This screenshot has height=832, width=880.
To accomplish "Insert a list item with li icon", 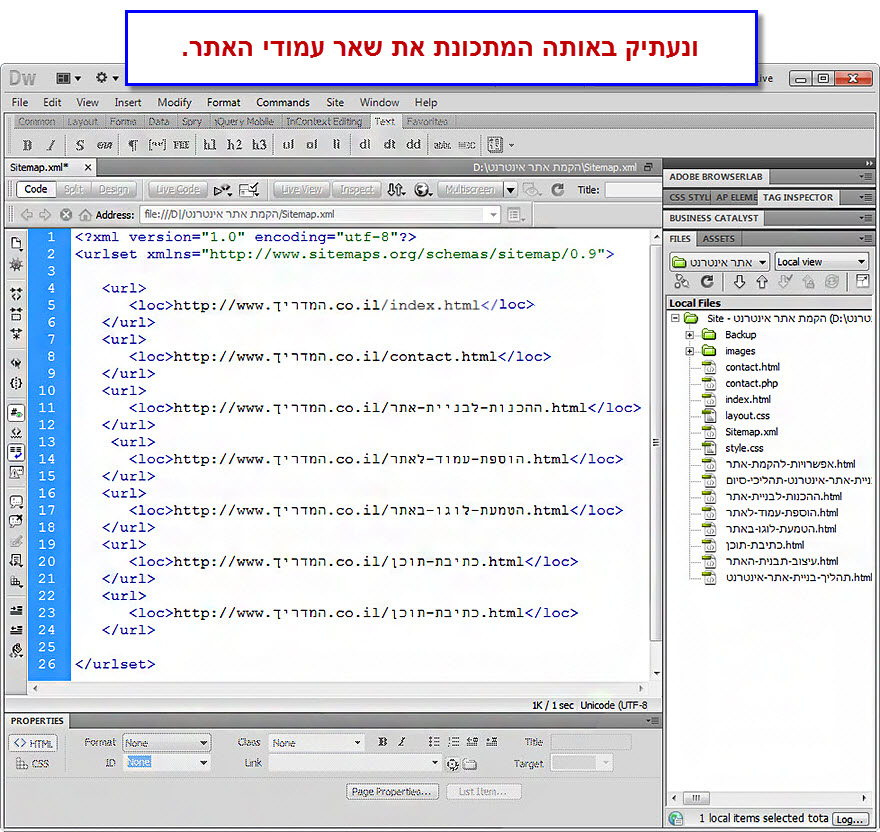I will [336, 145].
